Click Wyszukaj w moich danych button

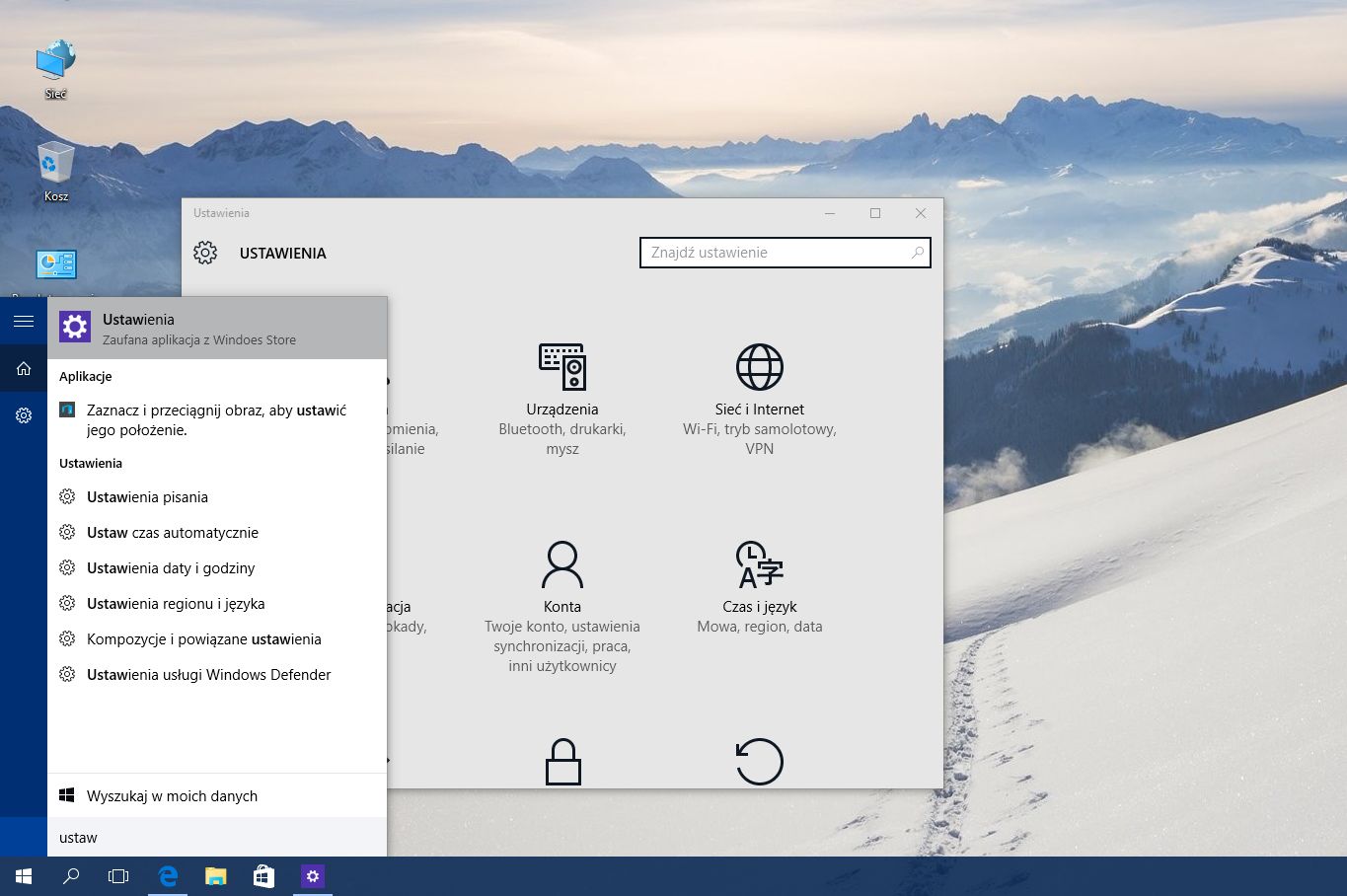[x=217, y=795]
